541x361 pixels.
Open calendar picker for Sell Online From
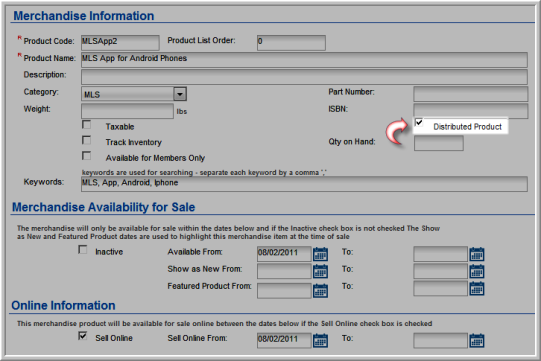pyautogui.click(x=320, y=340)
